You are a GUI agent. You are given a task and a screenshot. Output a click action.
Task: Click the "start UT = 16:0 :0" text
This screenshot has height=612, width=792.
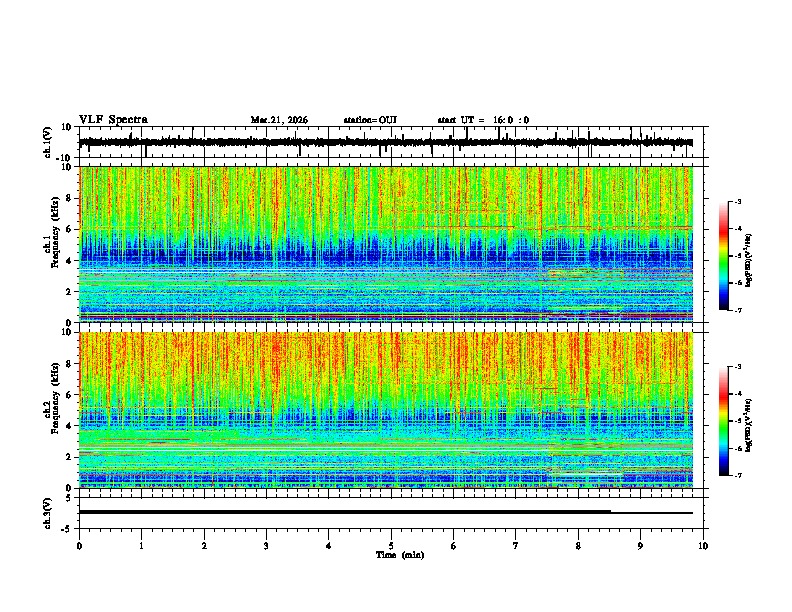483,120
